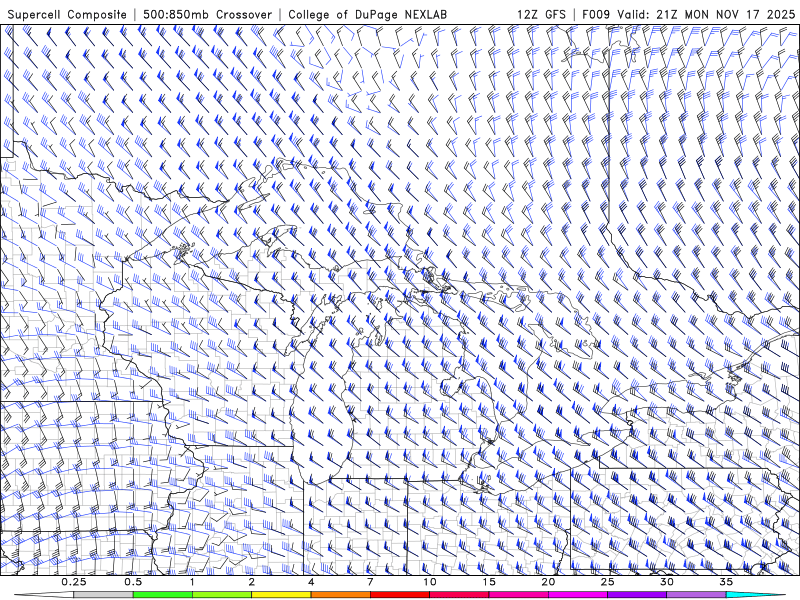Click the legend value 2
The width and height of the screenshot is (800, 600).
pyautogui.click(x=252, y=582)
